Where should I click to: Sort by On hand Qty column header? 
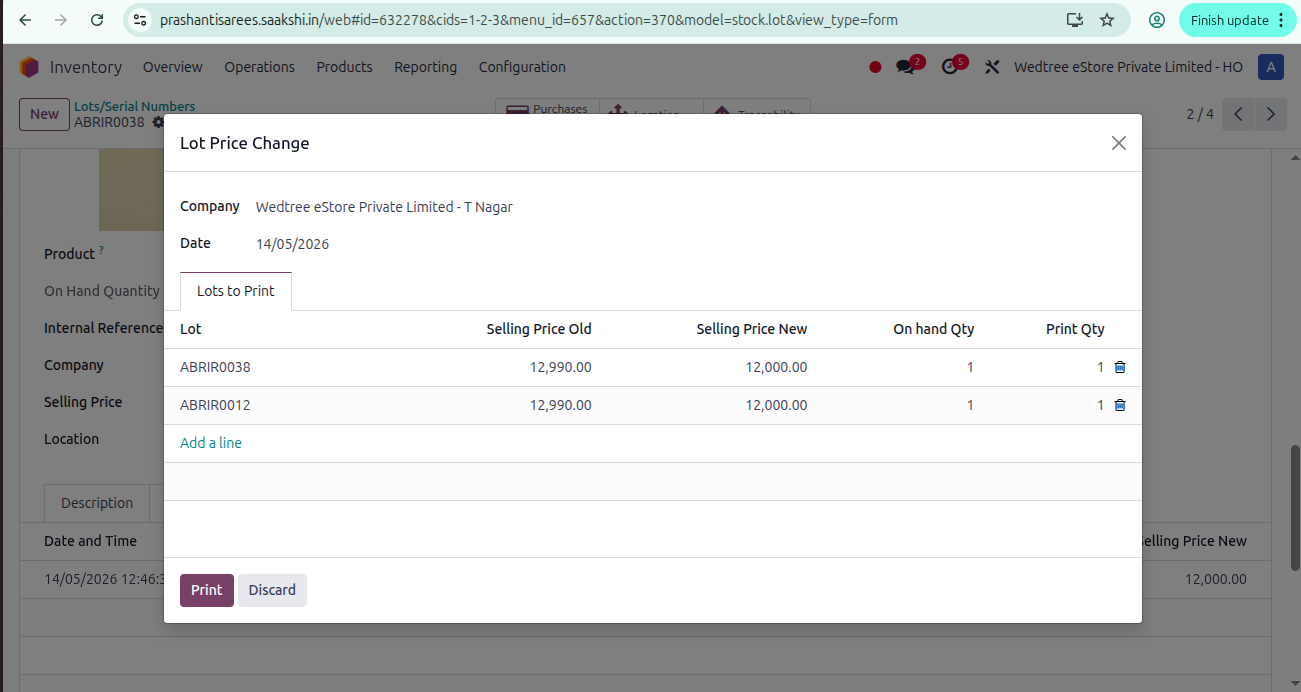(934, 329)
